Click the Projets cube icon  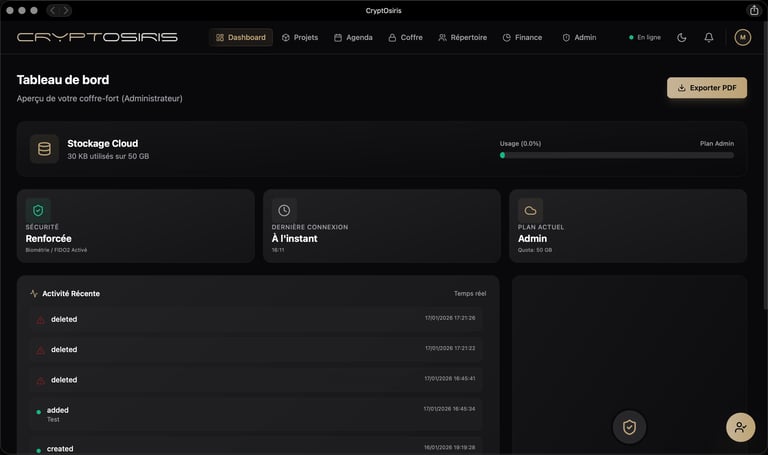coord(286,37)
